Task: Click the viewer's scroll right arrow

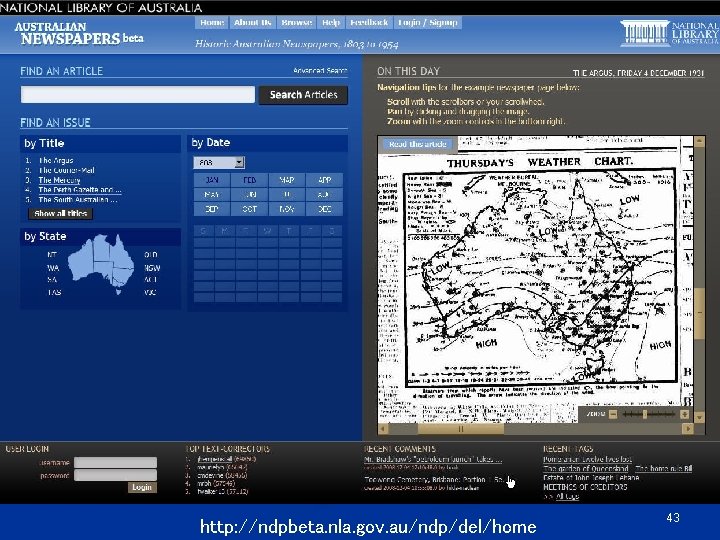Action: click(x=688, y=429)
